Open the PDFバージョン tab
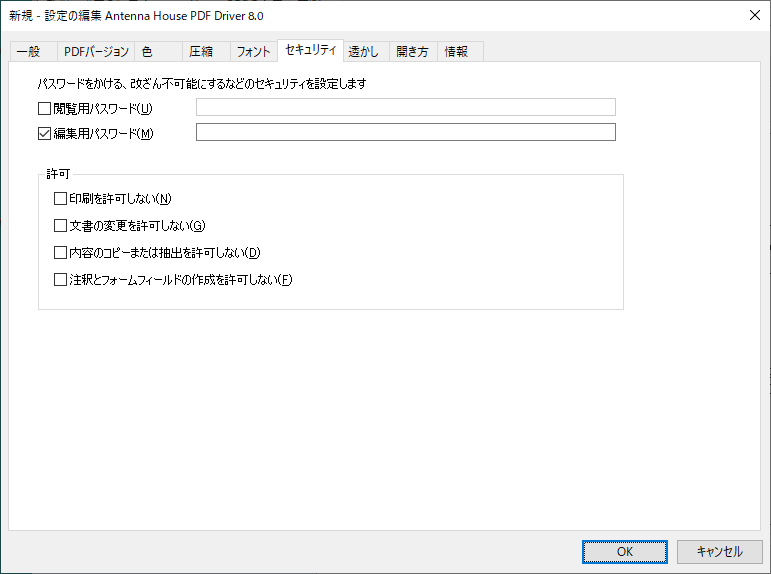The image size is (771, 574). coord(96,52)
